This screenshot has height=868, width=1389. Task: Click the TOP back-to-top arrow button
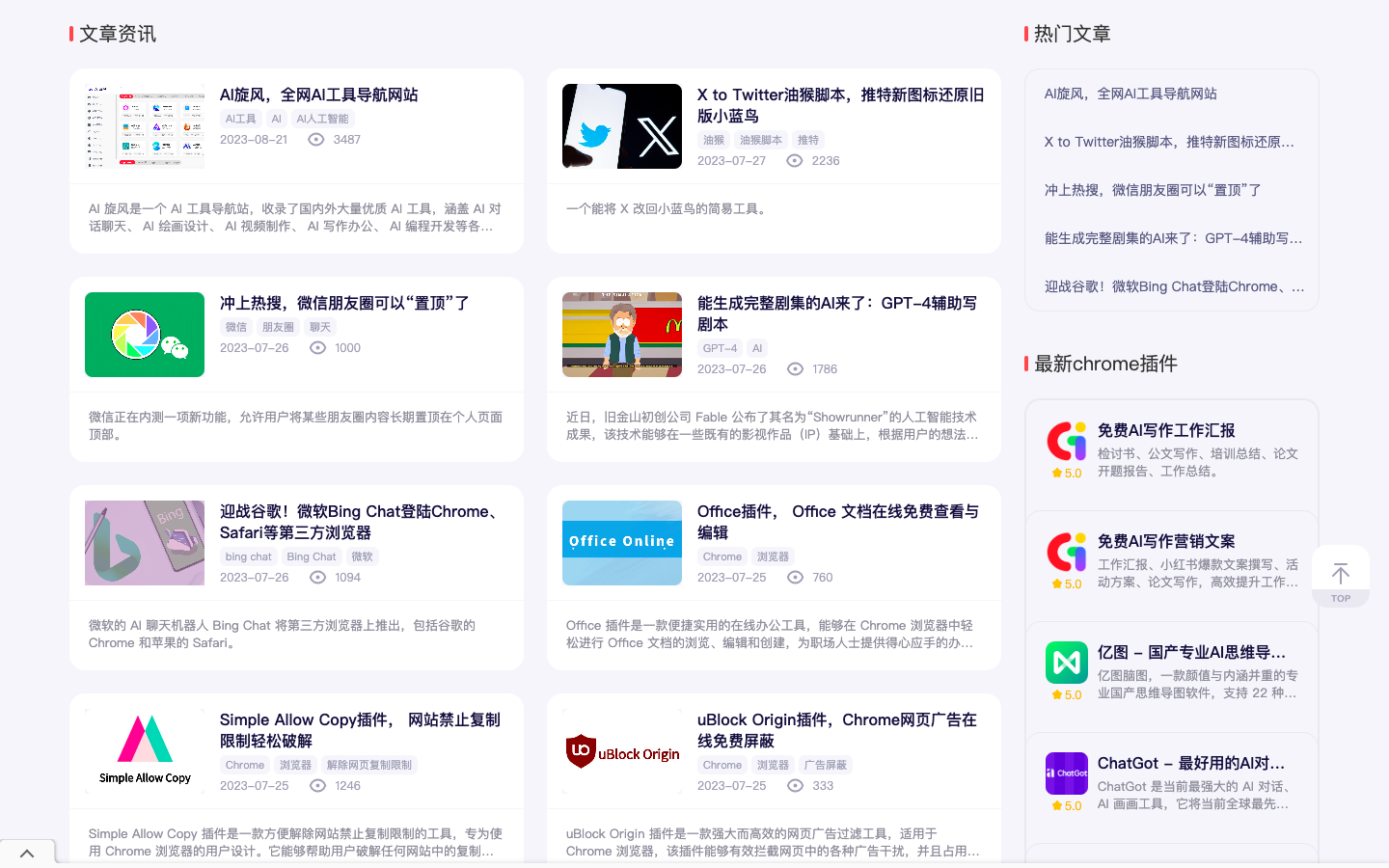(1341, 577)
